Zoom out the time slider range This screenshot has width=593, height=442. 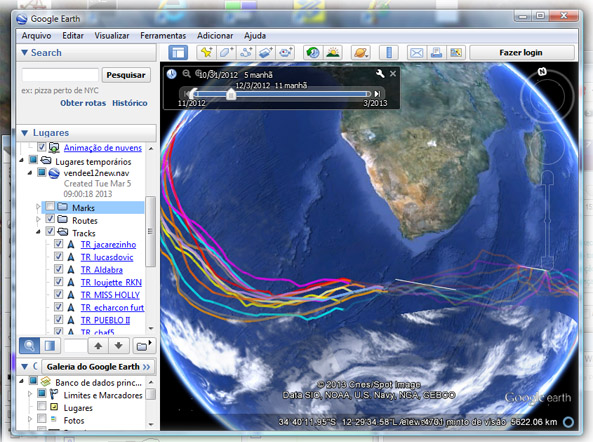(186, 74)
